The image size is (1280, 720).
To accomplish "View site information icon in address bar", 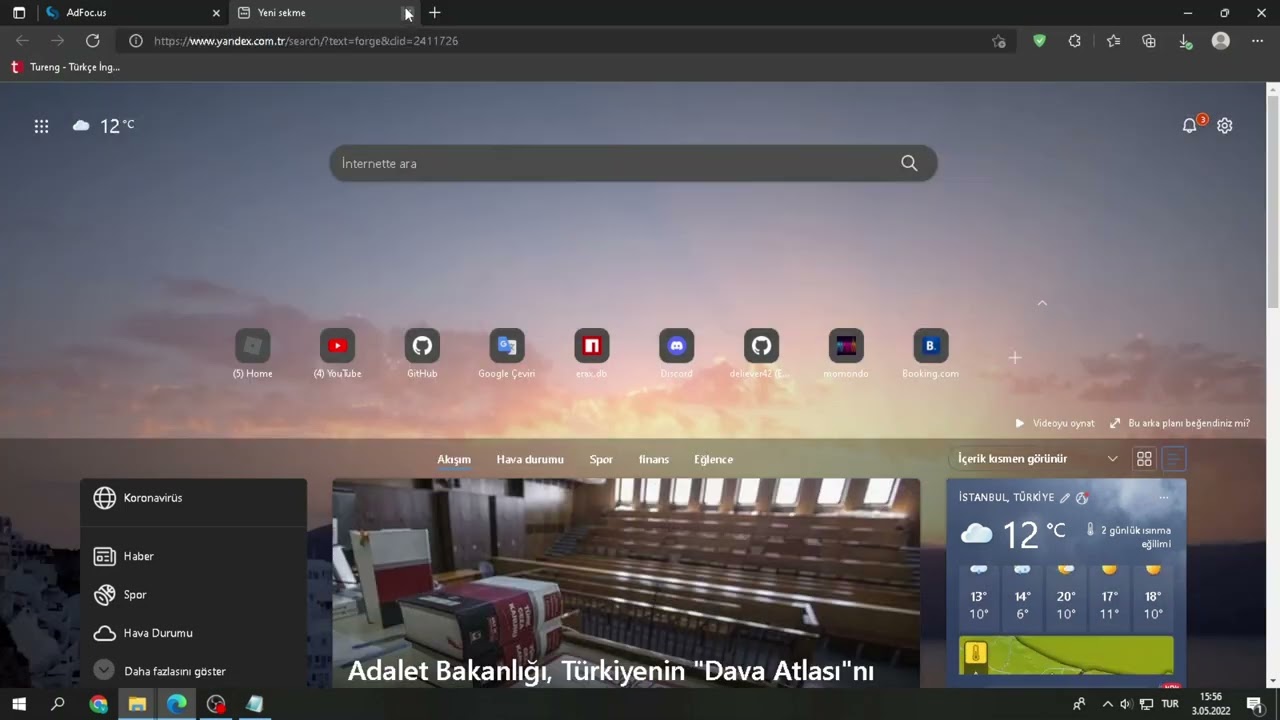I will click(x=135, y=41).
